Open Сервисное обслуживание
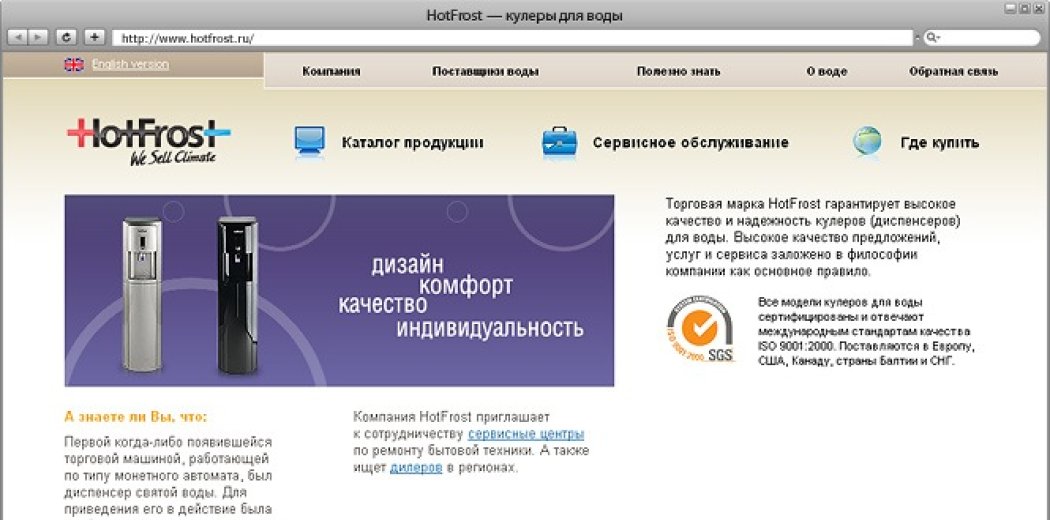Viewport: 1050px width, 520px height. click(690, 143)
